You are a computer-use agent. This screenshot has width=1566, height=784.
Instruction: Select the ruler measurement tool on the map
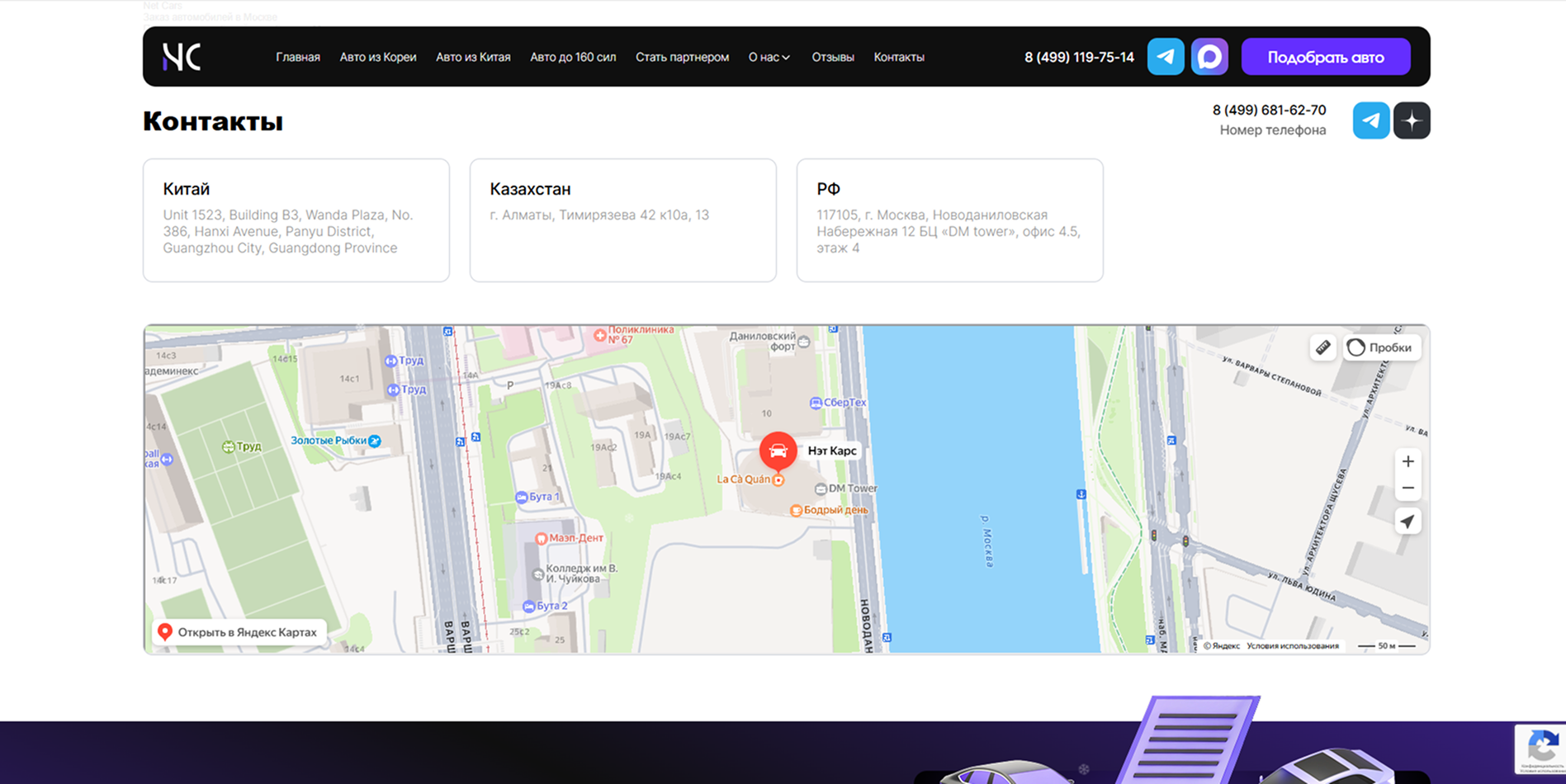pos(1322,347)
